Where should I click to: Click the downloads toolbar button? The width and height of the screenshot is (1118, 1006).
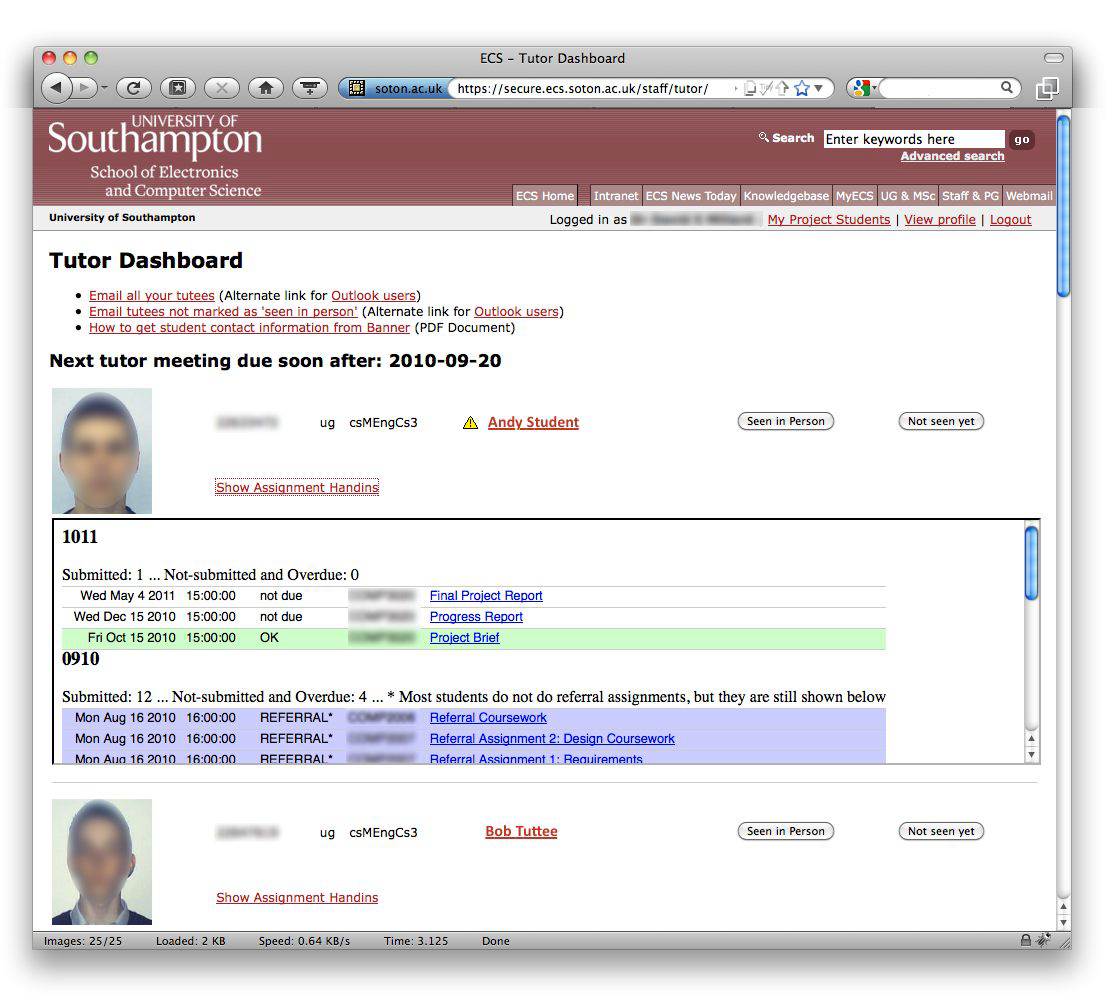click(x=309, y=88)
